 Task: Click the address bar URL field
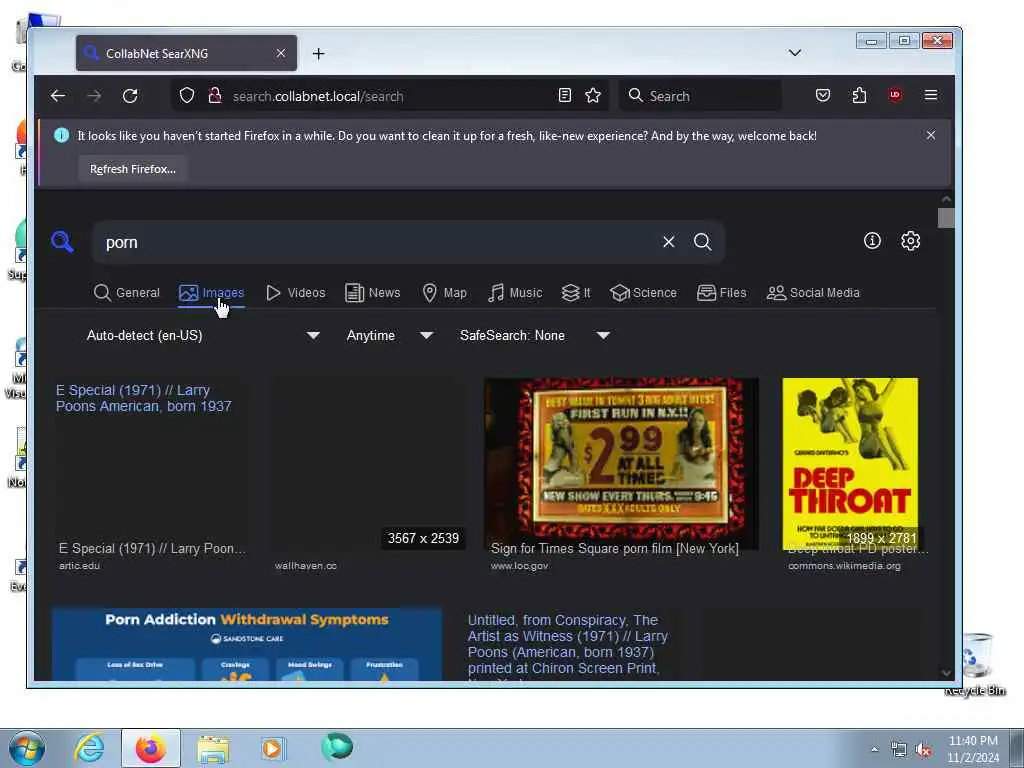[x=390, y=96]
